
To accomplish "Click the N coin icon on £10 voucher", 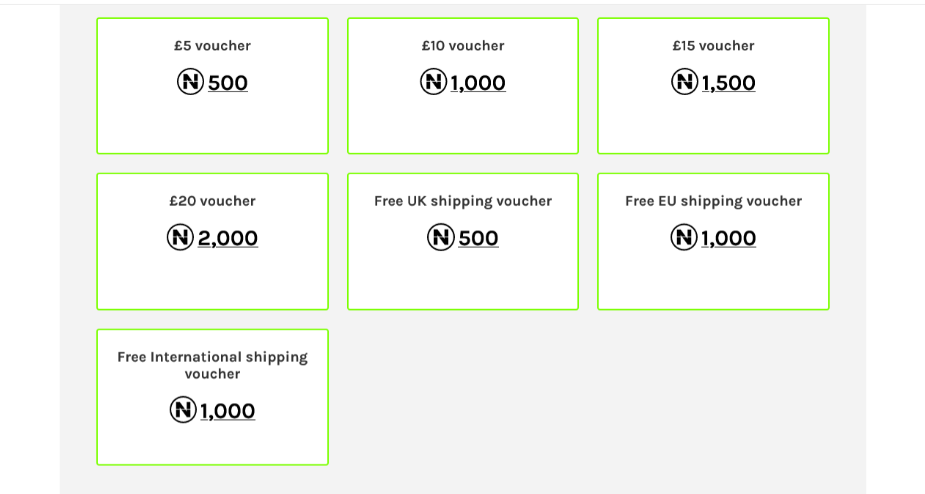I will [433, 81].
